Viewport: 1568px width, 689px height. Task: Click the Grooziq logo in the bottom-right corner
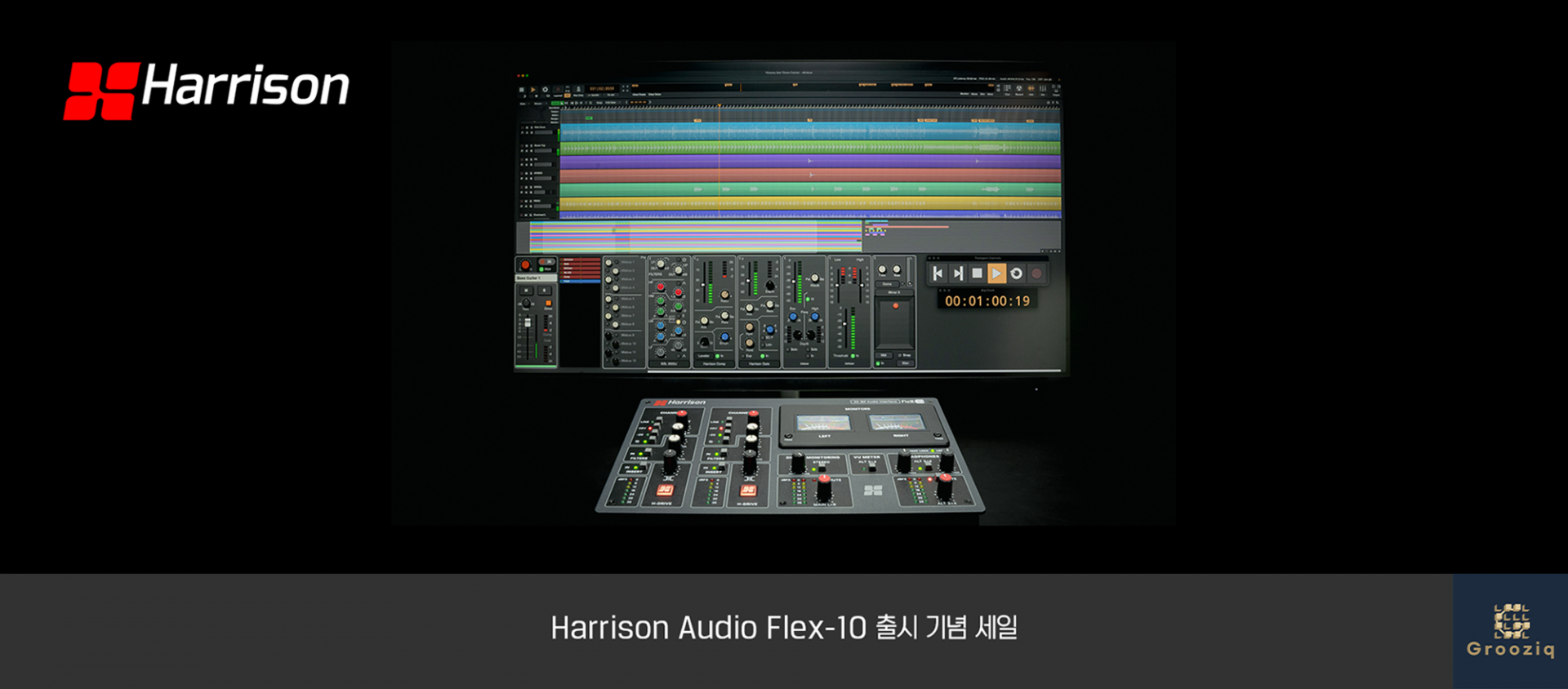(1511, 631)
